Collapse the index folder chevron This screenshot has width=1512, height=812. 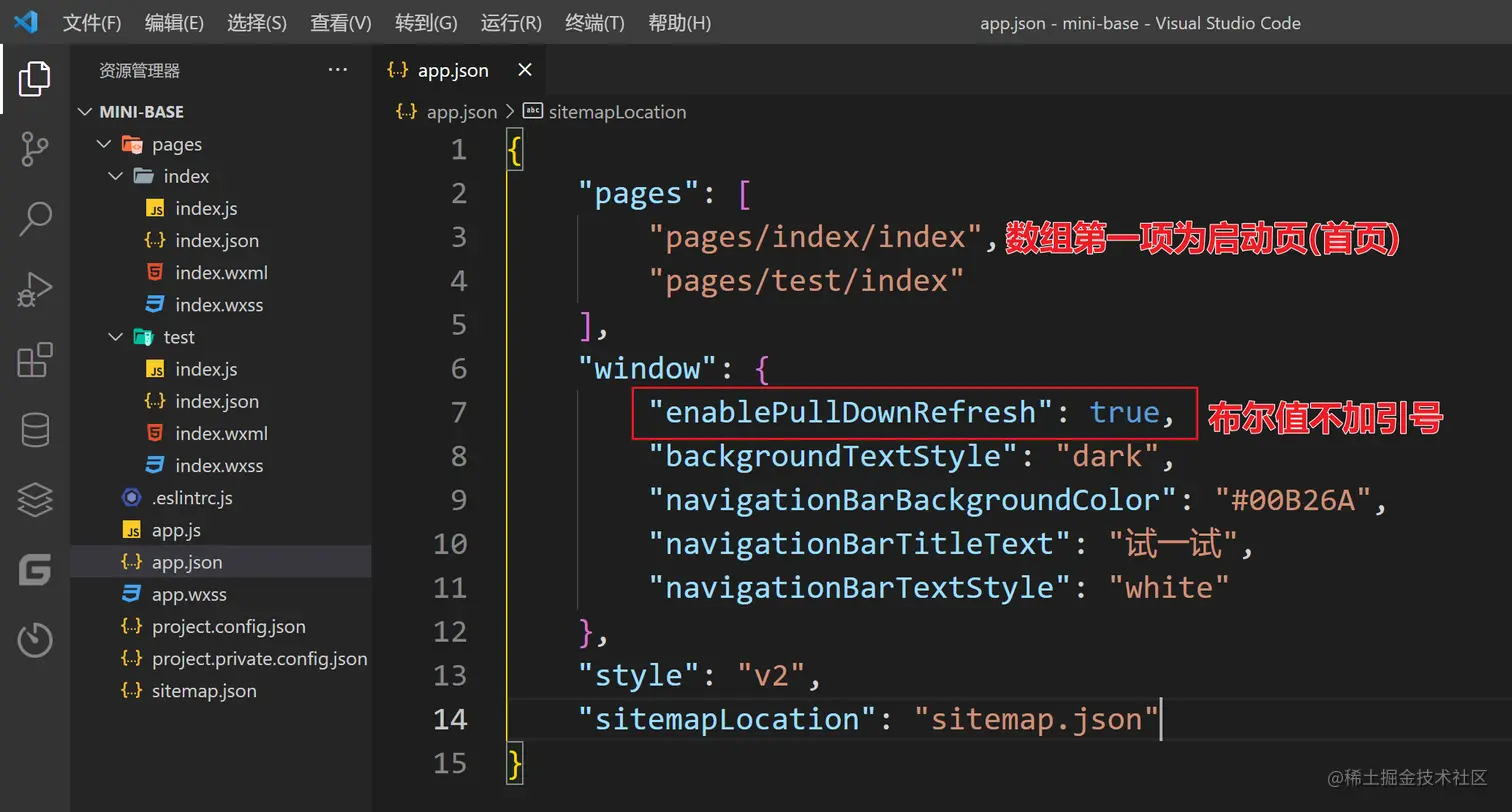(x=115, y=176)
